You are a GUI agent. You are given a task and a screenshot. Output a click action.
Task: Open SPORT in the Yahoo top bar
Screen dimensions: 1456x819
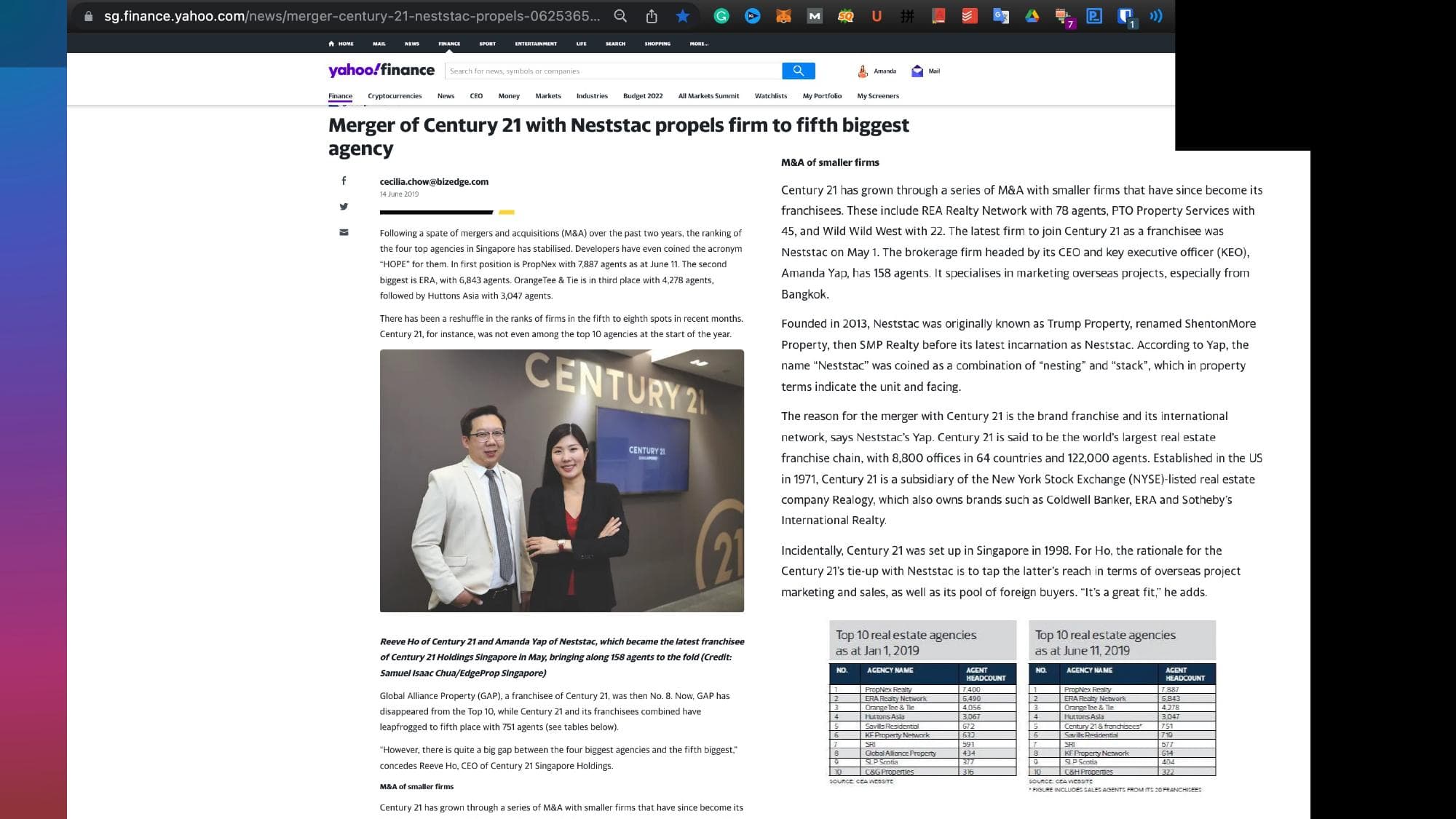pyautogui.click(x=488, y=44)
